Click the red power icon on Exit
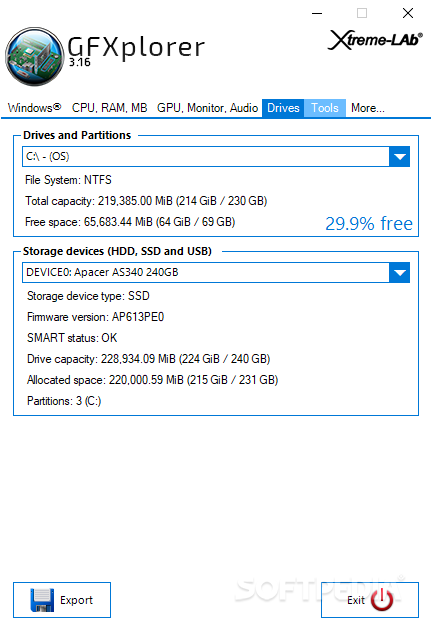432x627 pixels. coord(382,599)
